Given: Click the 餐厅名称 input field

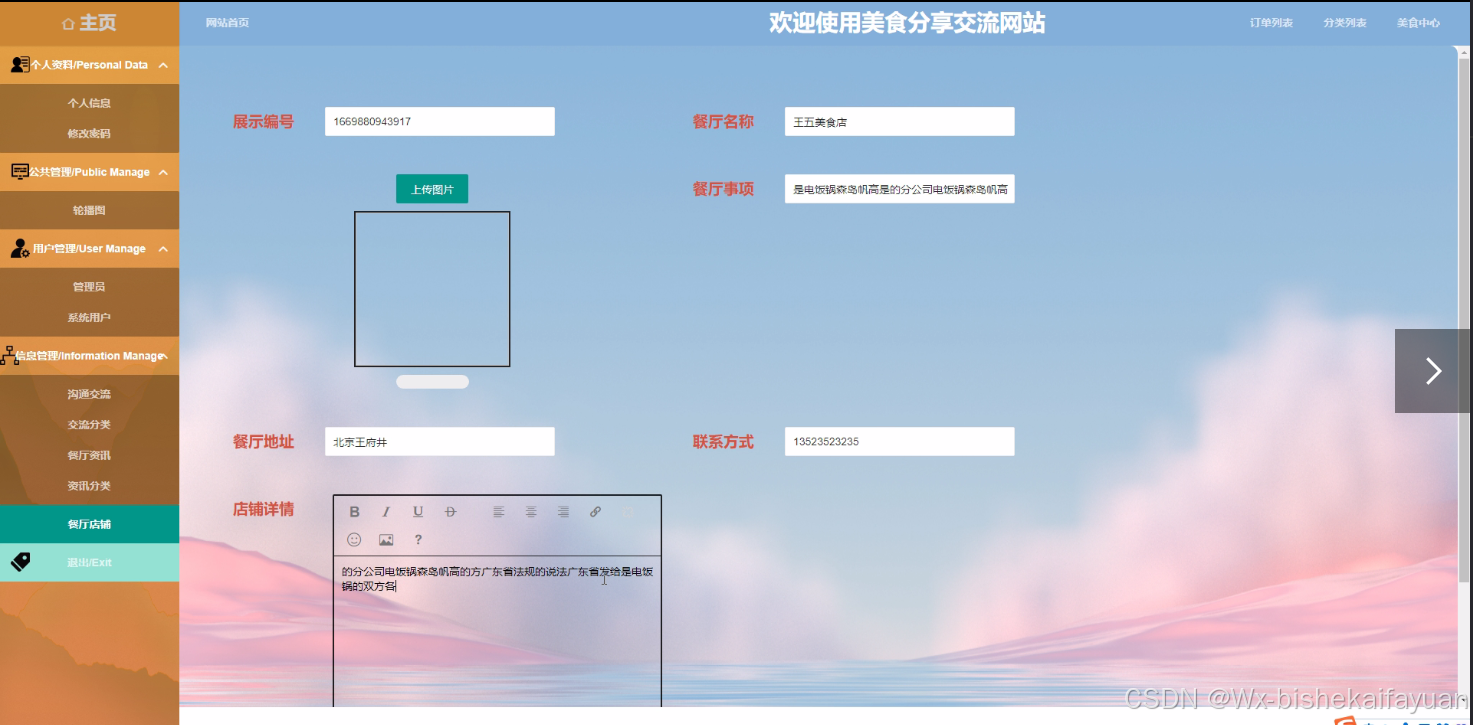Looking at the screenshot, I should [x=900, y=122].
